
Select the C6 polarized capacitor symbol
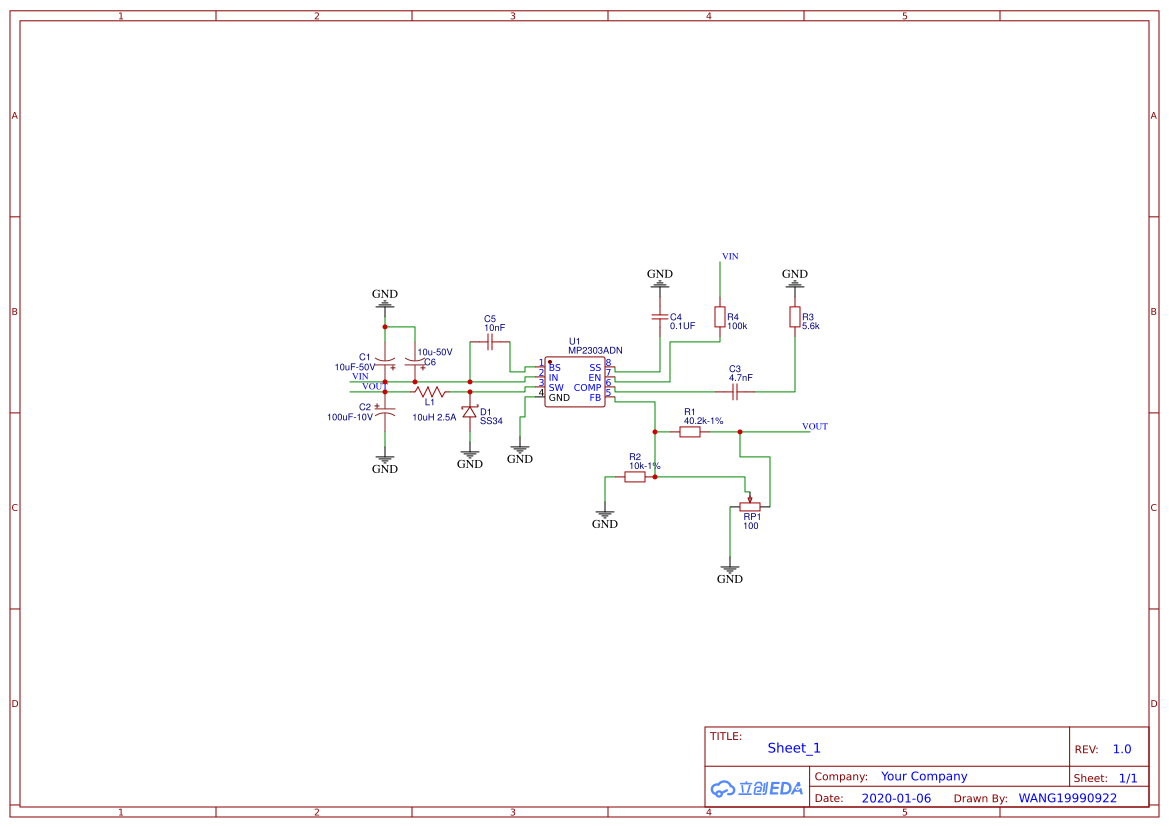coord(415,362)
